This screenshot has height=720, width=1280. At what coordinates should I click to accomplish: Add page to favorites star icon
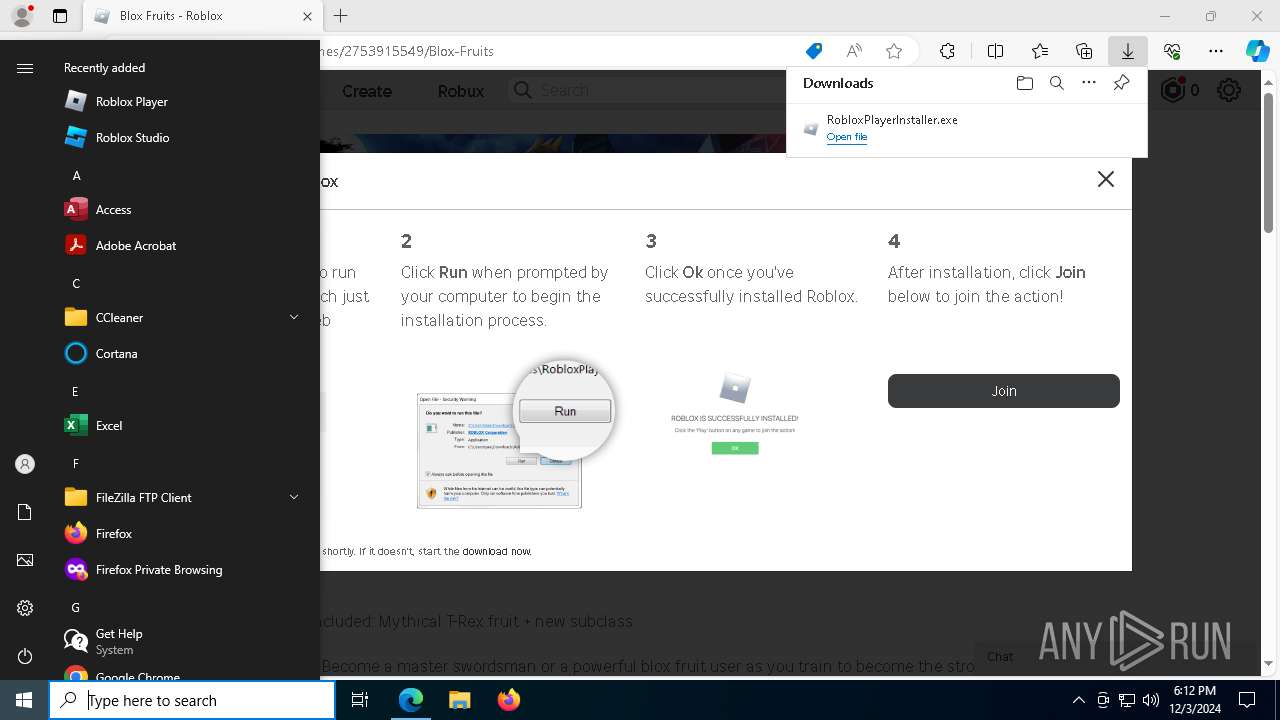(x=894, y=51)
